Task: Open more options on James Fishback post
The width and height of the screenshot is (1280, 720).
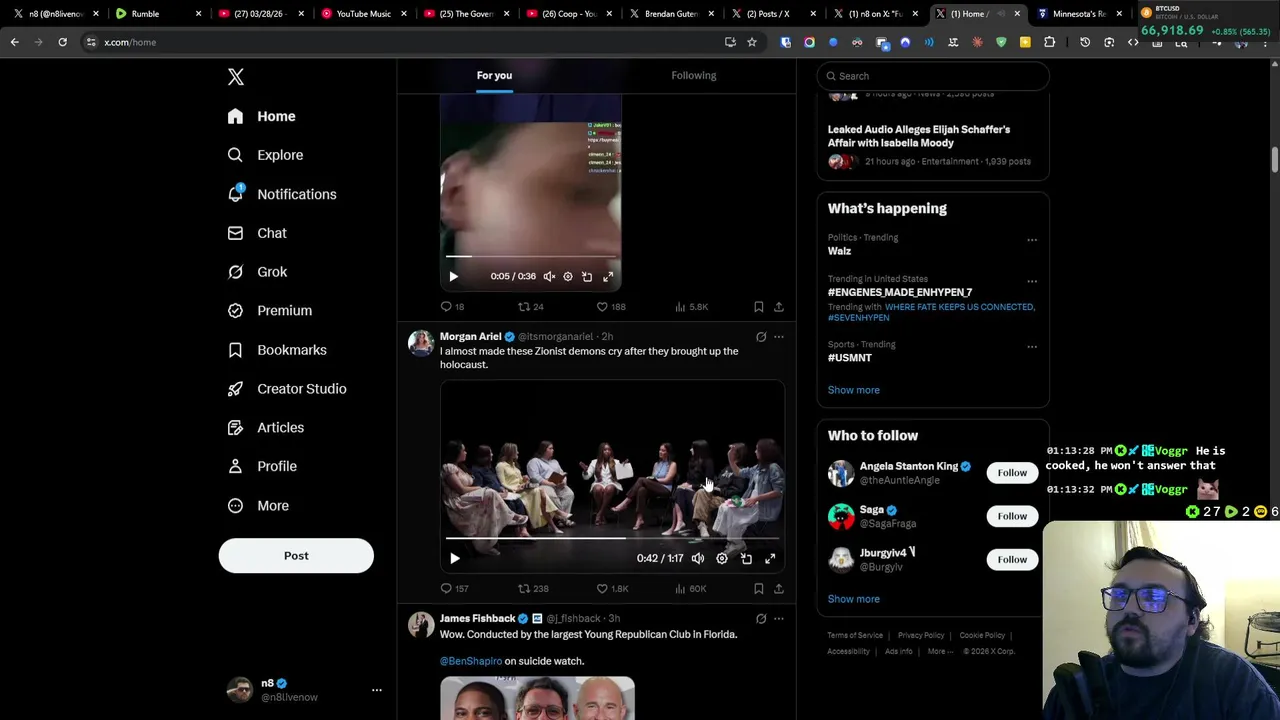Action: click(779, 619)
